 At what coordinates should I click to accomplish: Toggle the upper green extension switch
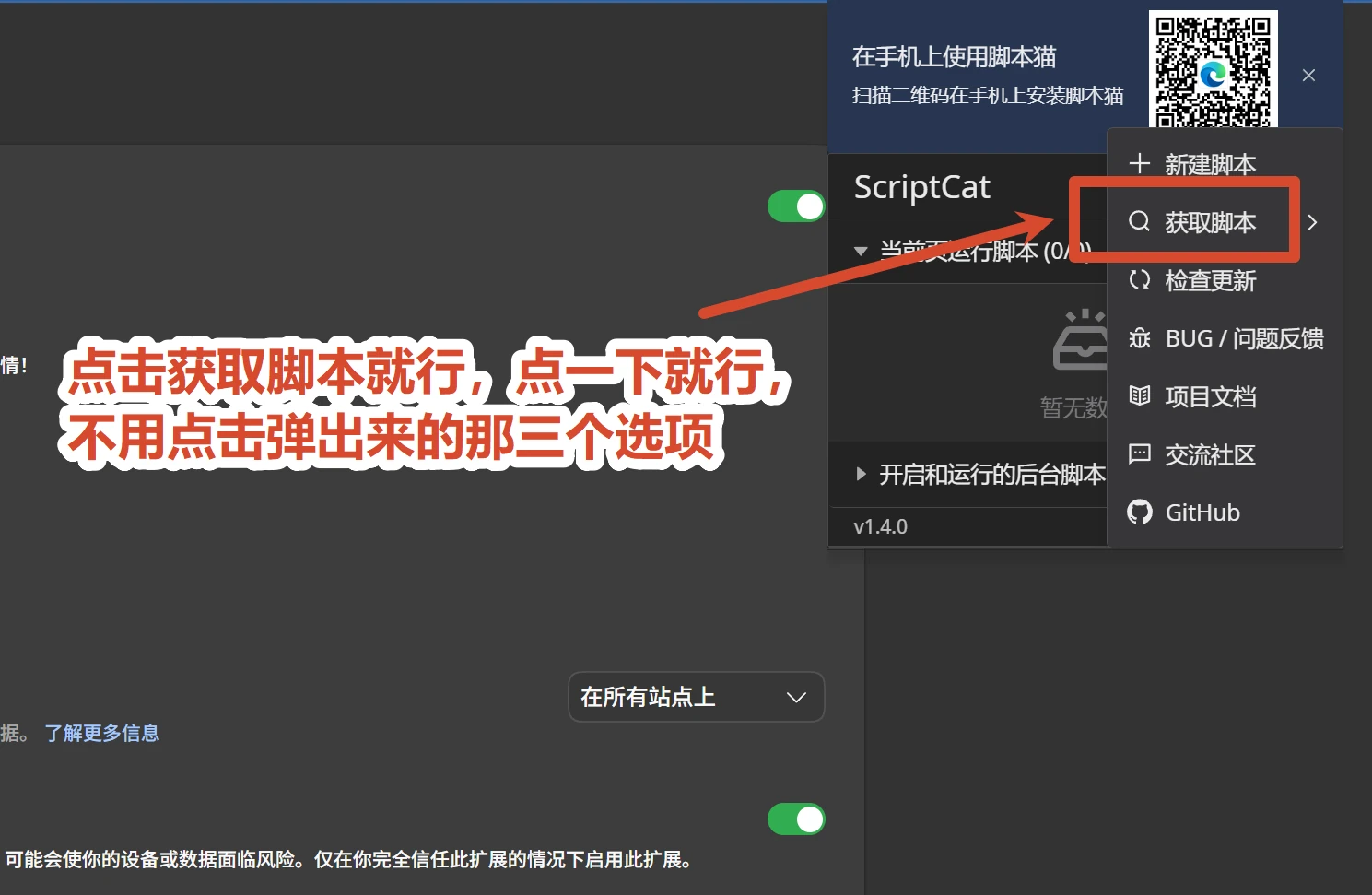pos(796,206)
